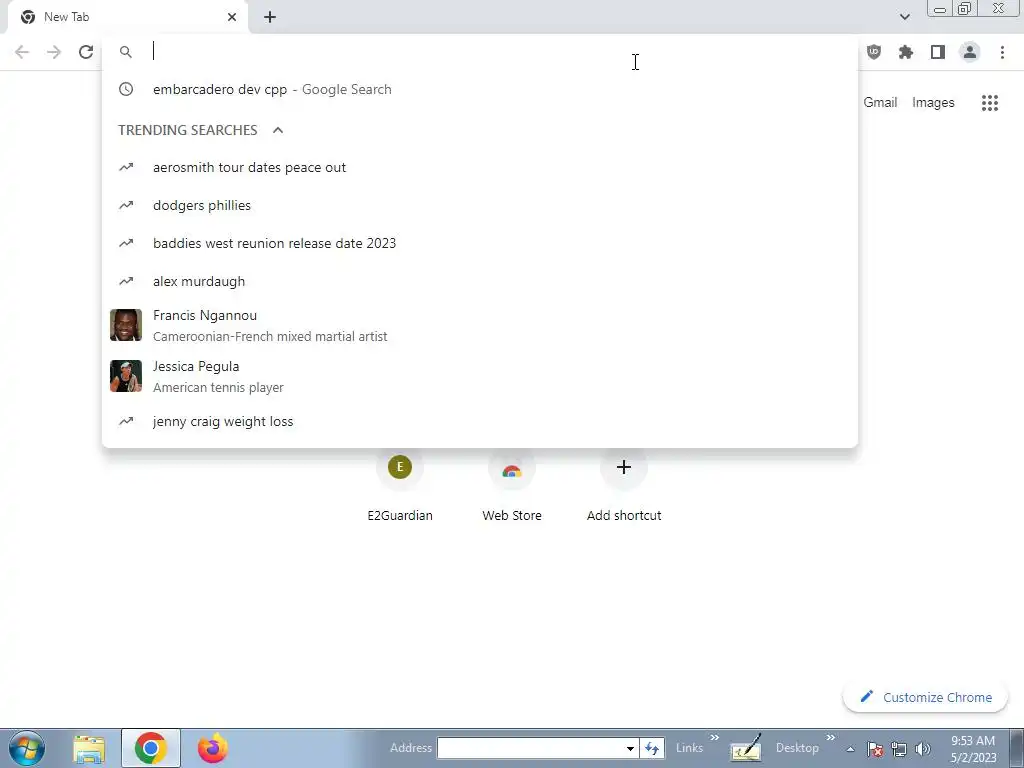
Task: Reload the page with the refresh icon
Action: (x=86, y=52)
